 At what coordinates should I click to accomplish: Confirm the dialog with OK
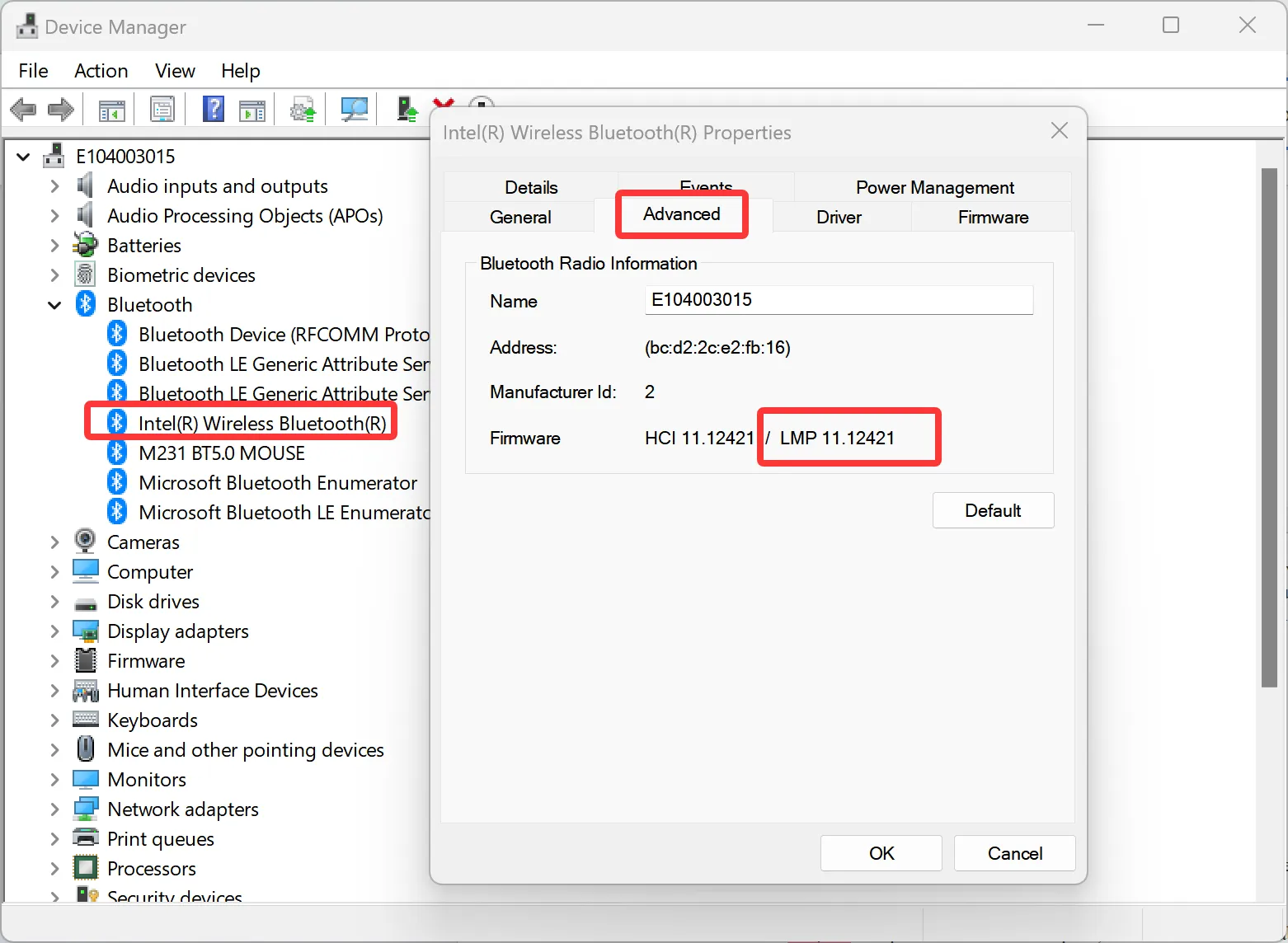click(881, 853)
